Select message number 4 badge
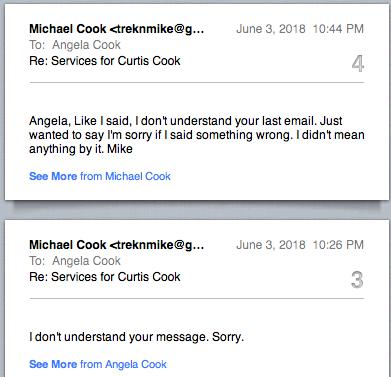This screenshot has height=377, width=391. (x=358, y=64)
